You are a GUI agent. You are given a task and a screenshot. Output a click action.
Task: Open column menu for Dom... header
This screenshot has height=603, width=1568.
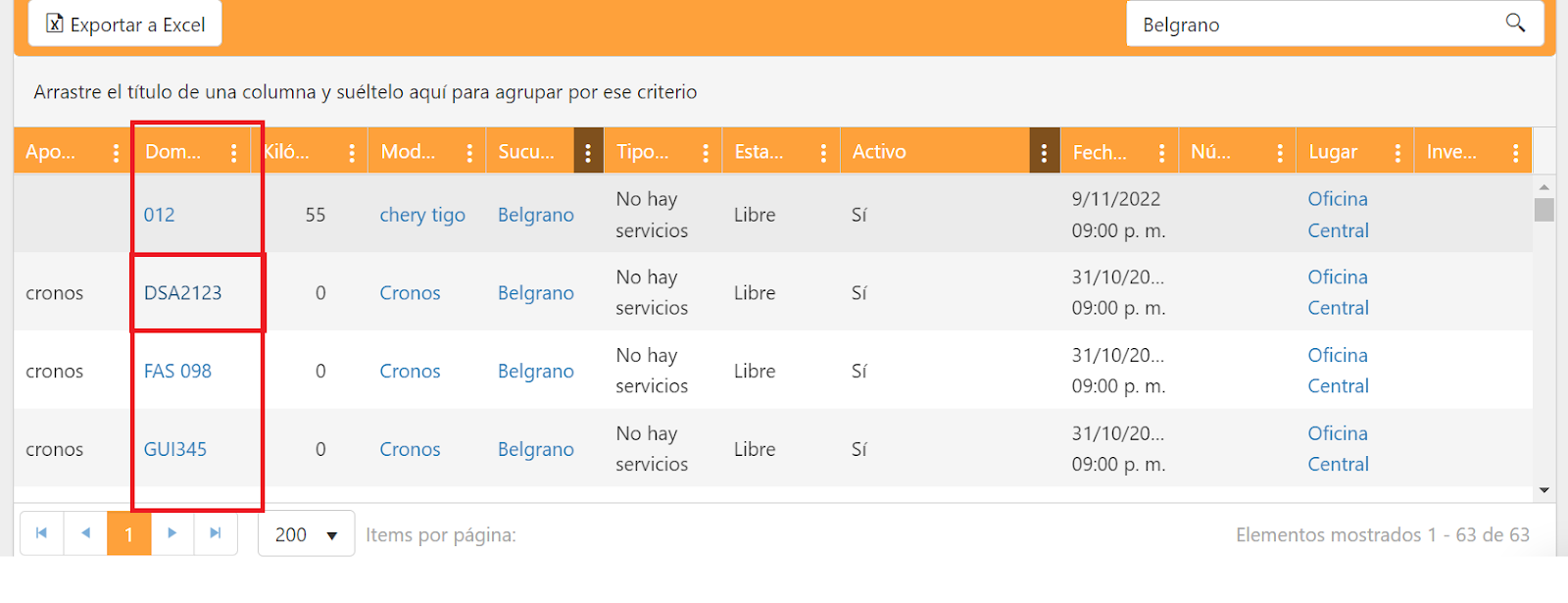[x=233, y=153]
